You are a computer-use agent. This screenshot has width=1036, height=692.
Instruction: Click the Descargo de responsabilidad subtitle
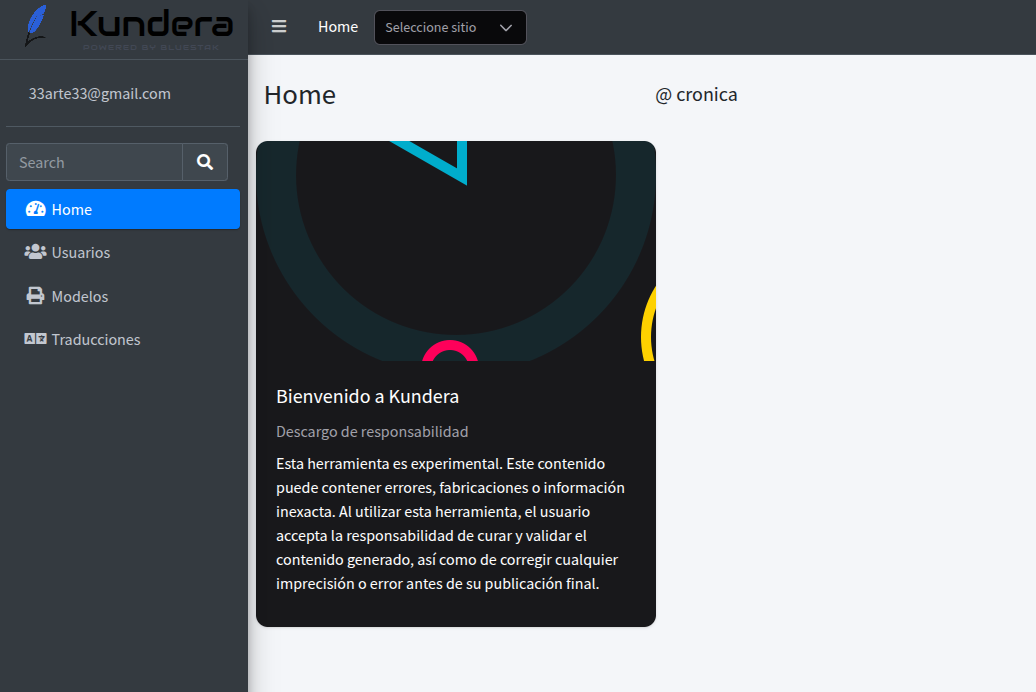tap(372, 432)
